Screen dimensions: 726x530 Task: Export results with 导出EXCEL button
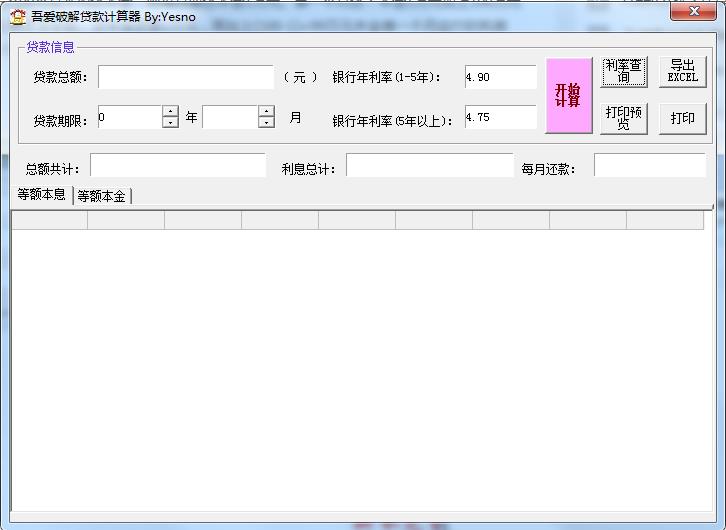click(683, 72)
